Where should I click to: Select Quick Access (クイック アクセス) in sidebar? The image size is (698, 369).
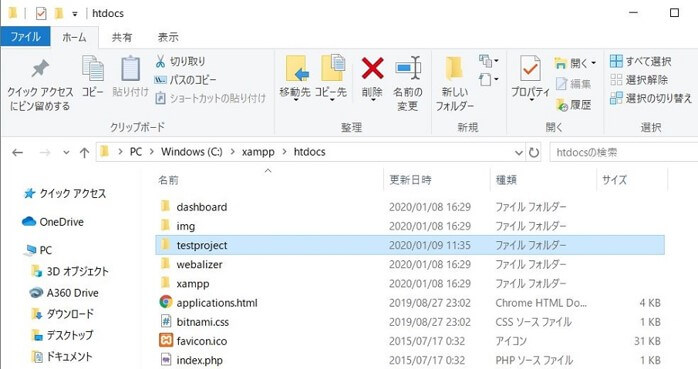pyautogui.click(x=65, y=194)
